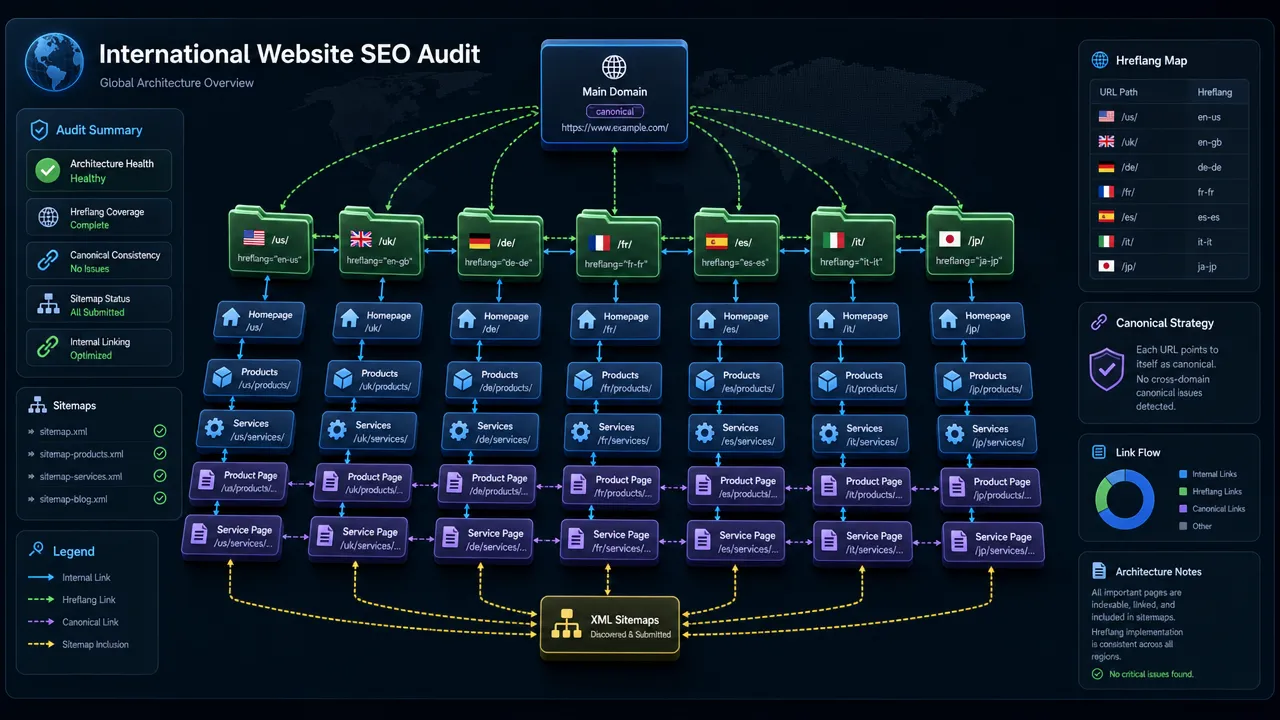Click the Audit Summary shield icon
The height and width of the screenshot is (720, 1280).
39,130
